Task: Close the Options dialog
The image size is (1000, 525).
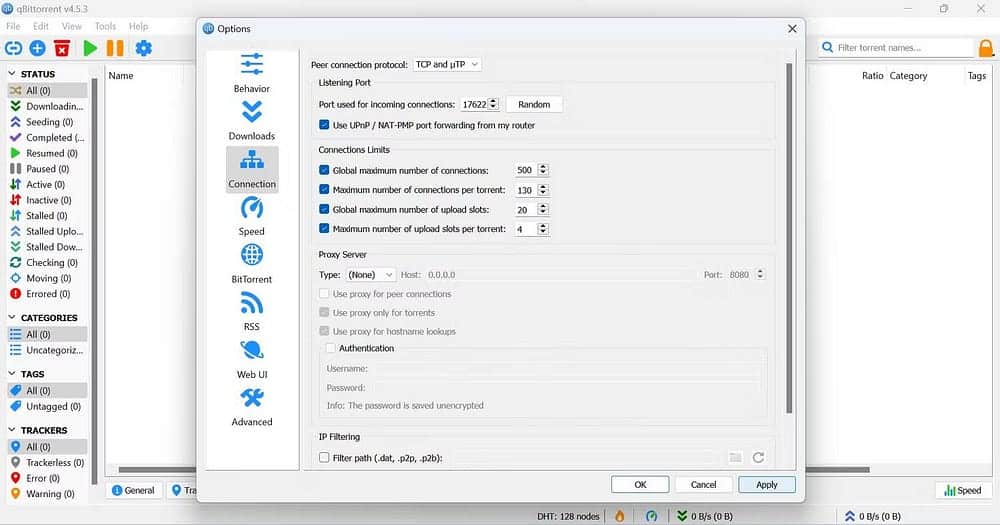Action: click(x=792, y=29)
